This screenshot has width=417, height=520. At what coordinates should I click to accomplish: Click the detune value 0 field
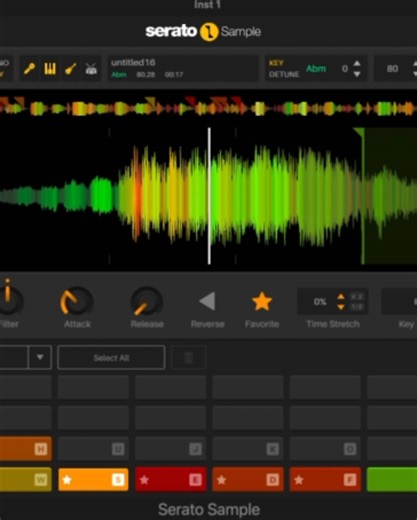[x=345, y=69]
